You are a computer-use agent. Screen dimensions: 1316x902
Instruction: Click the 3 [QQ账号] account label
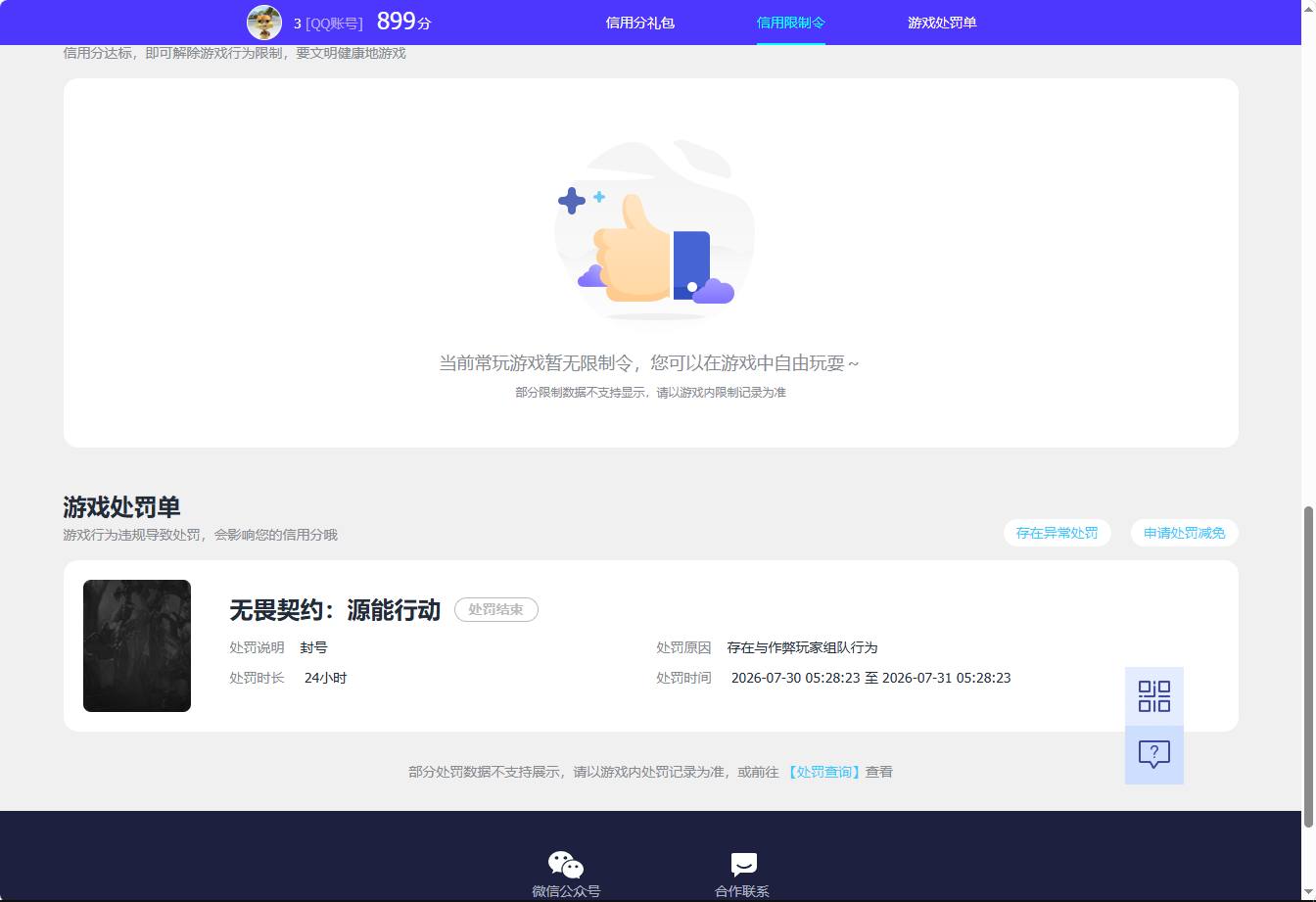(x=328, y=24)
